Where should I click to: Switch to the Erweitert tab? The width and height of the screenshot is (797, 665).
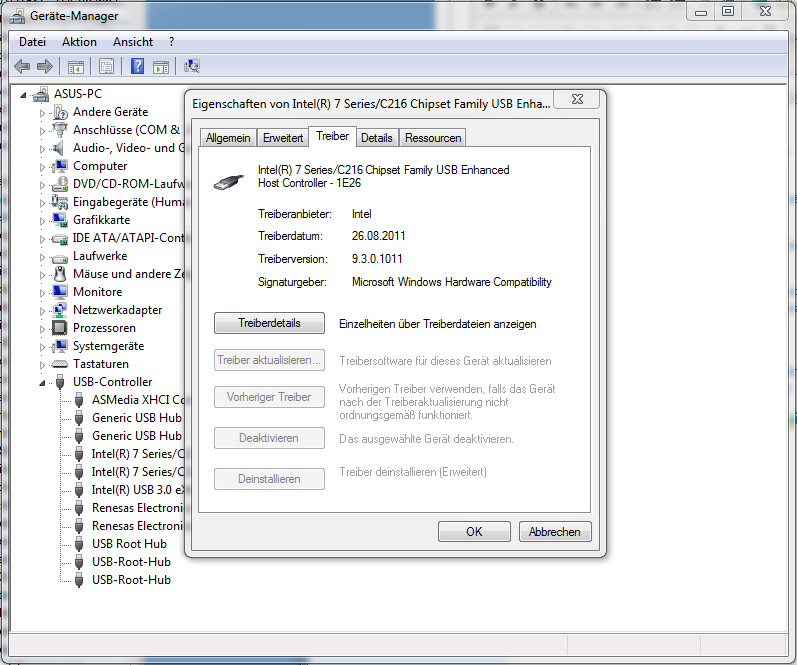283,138
